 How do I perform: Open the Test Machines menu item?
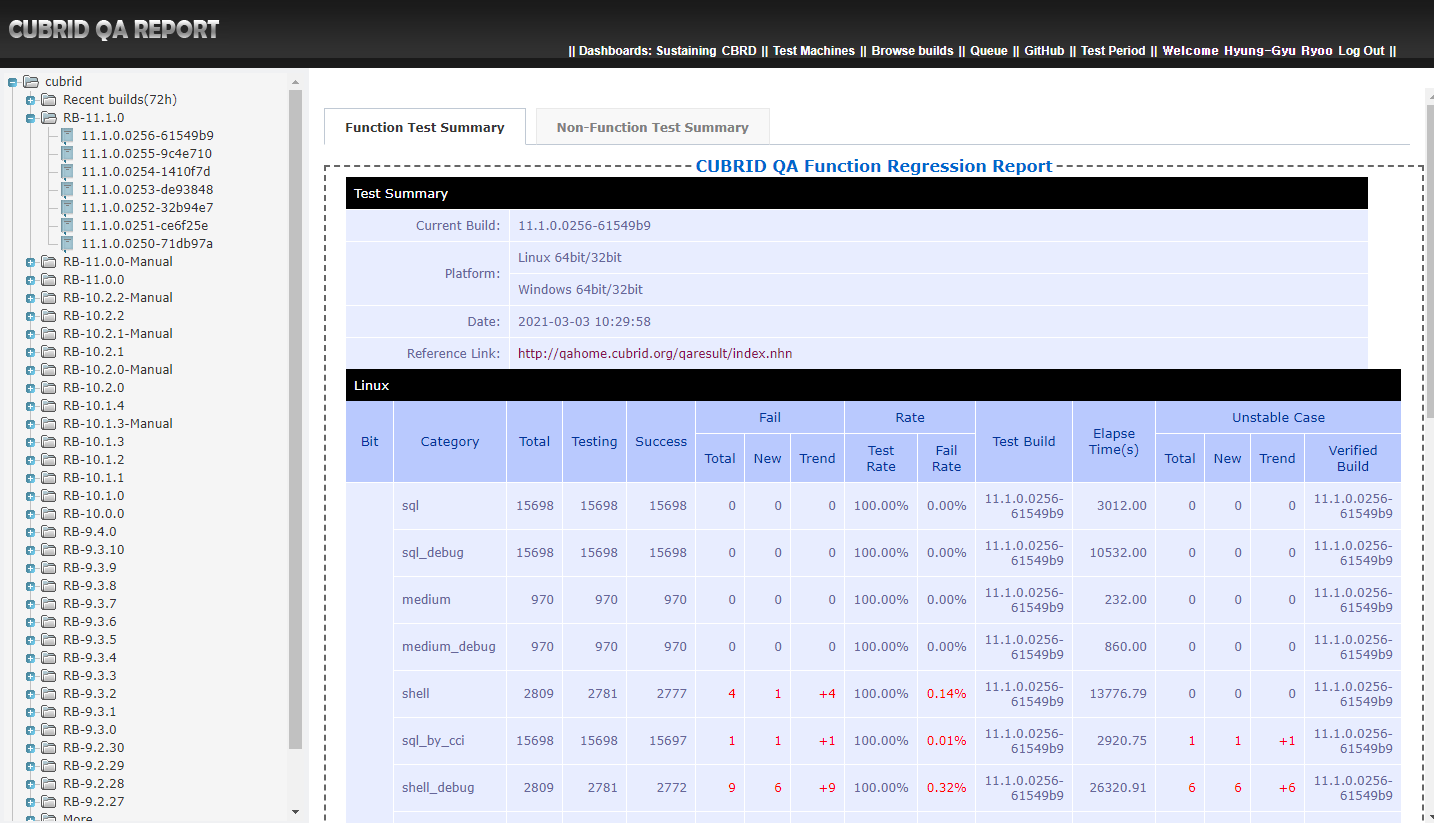coord(814,51)
